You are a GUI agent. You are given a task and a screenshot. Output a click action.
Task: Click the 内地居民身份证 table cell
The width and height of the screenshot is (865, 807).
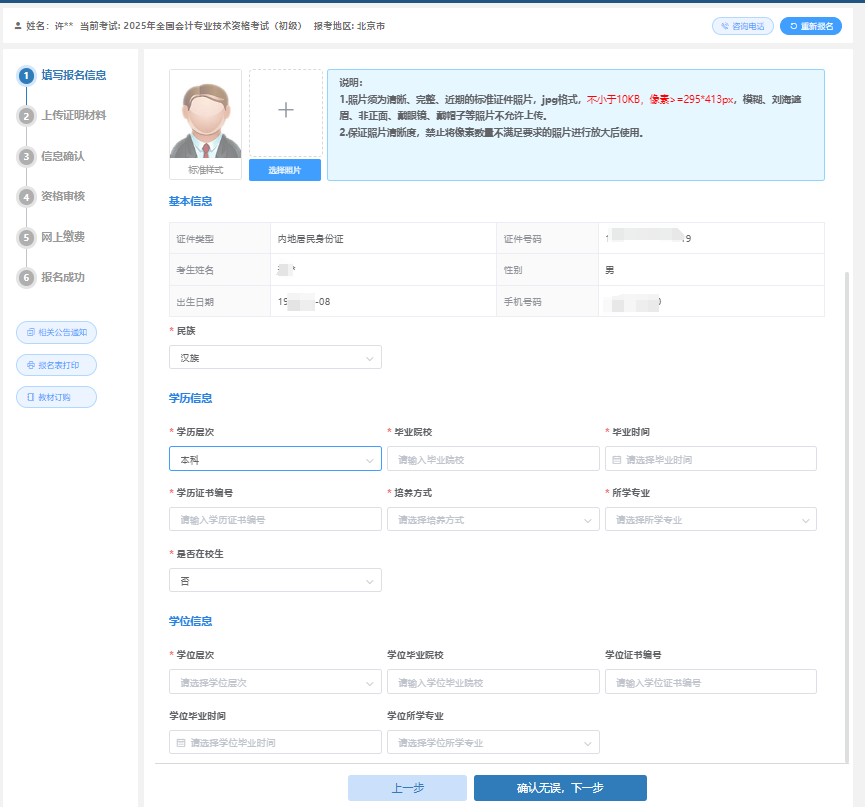point(383,238)
